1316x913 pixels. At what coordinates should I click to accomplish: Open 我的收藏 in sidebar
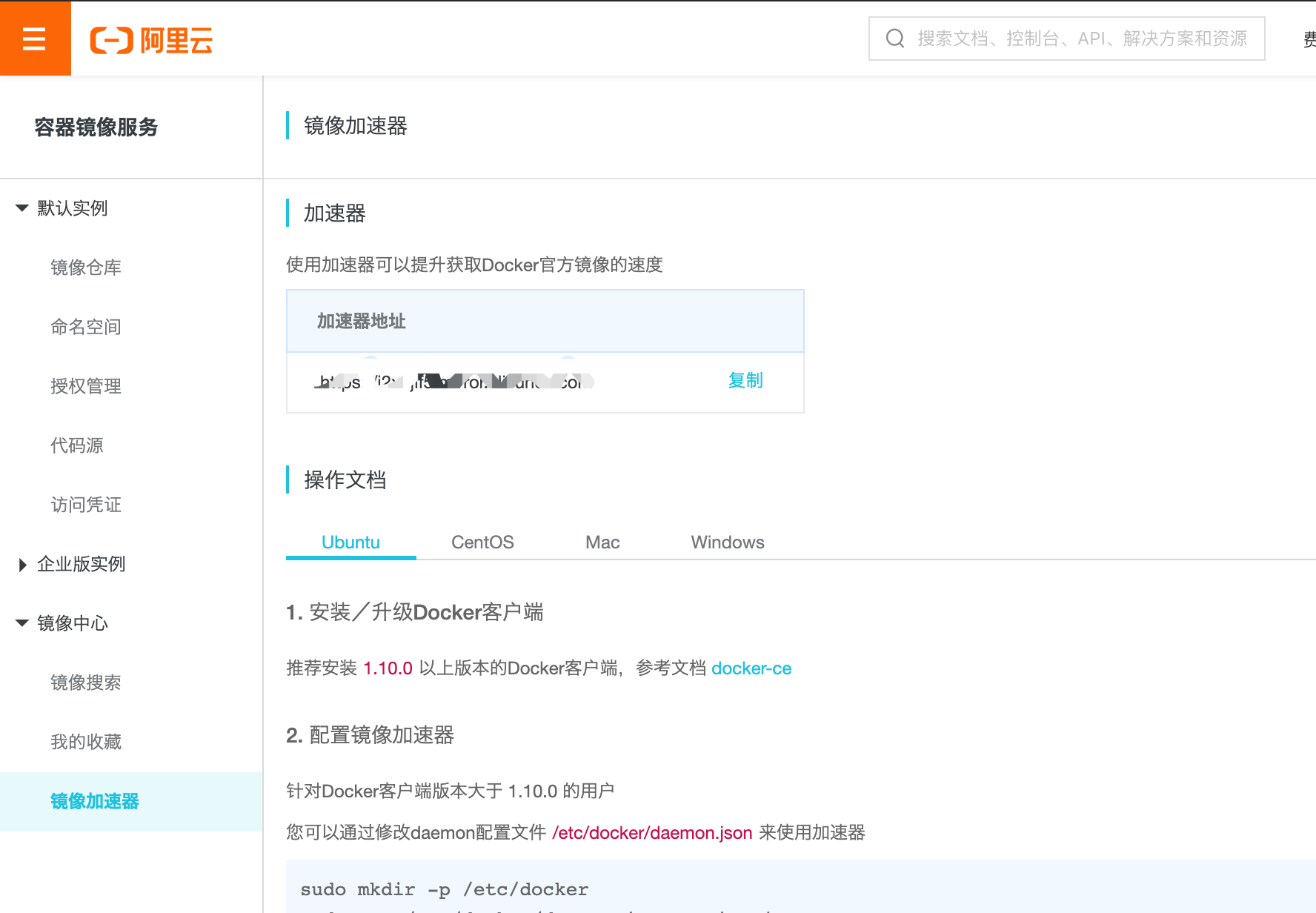pyautogui.click(x=86, y=742)
